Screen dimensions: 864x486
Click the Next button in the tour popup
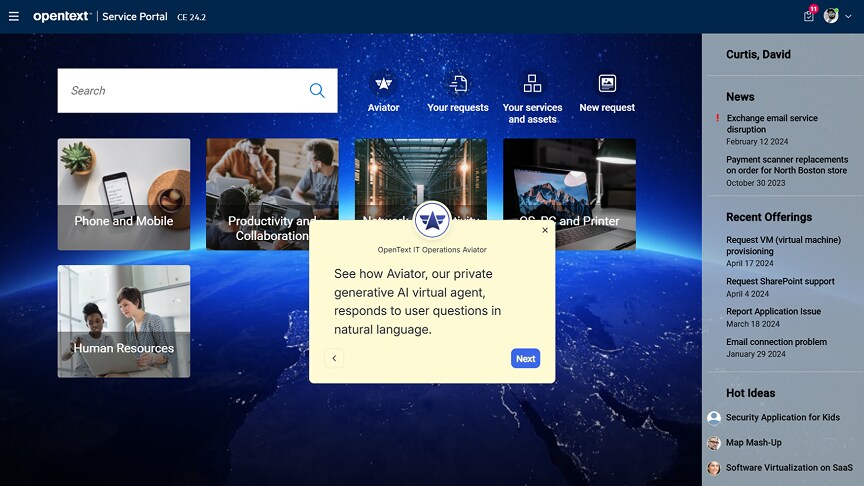525,358
